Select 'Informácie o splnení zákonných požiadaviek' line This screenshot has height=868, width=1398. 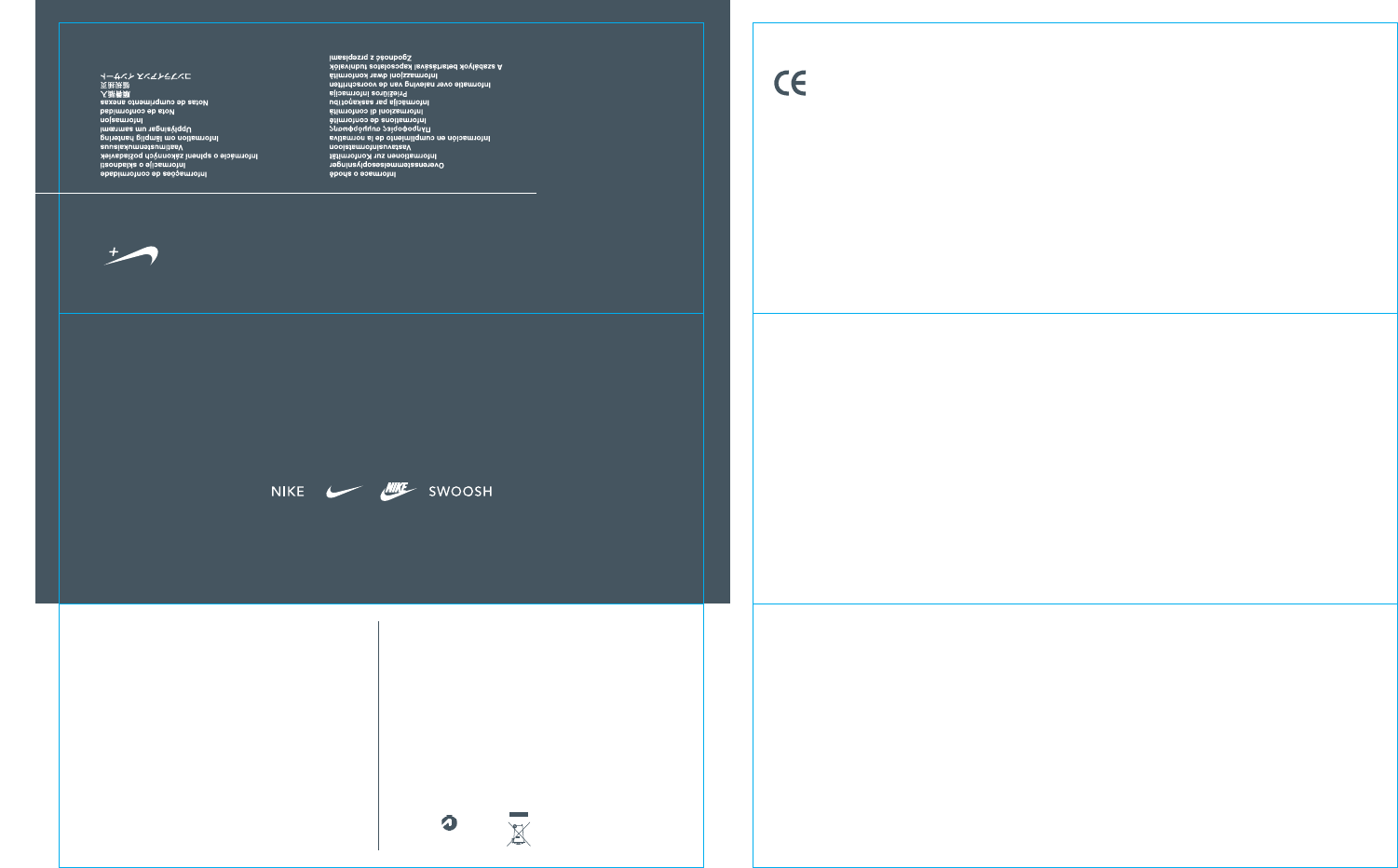coord(179,156)
